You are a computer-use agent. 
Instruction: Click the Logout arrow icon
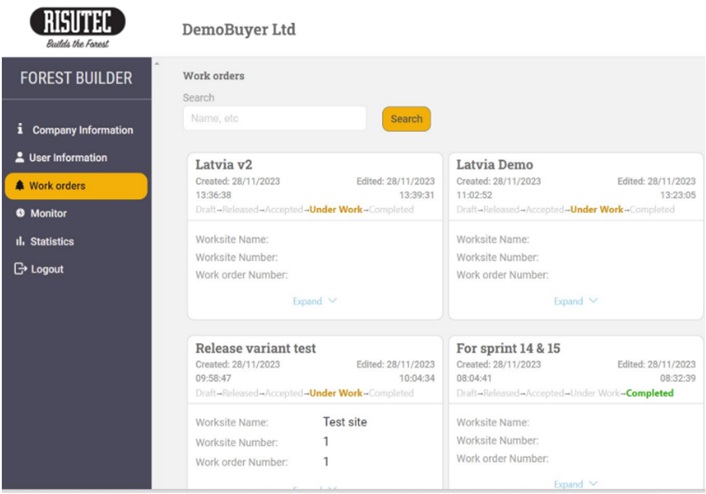[20, 270]
